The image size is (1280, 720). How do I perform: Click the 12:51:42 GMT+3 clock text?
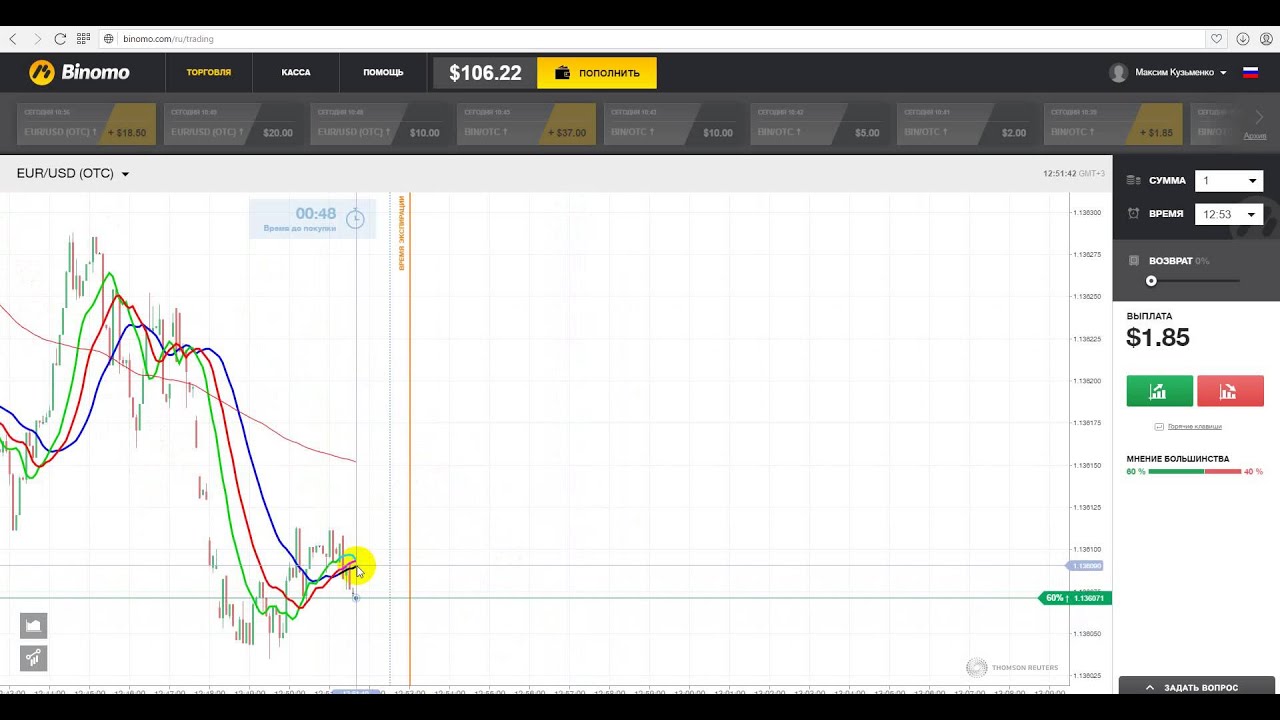click(x=1073, y=174)
